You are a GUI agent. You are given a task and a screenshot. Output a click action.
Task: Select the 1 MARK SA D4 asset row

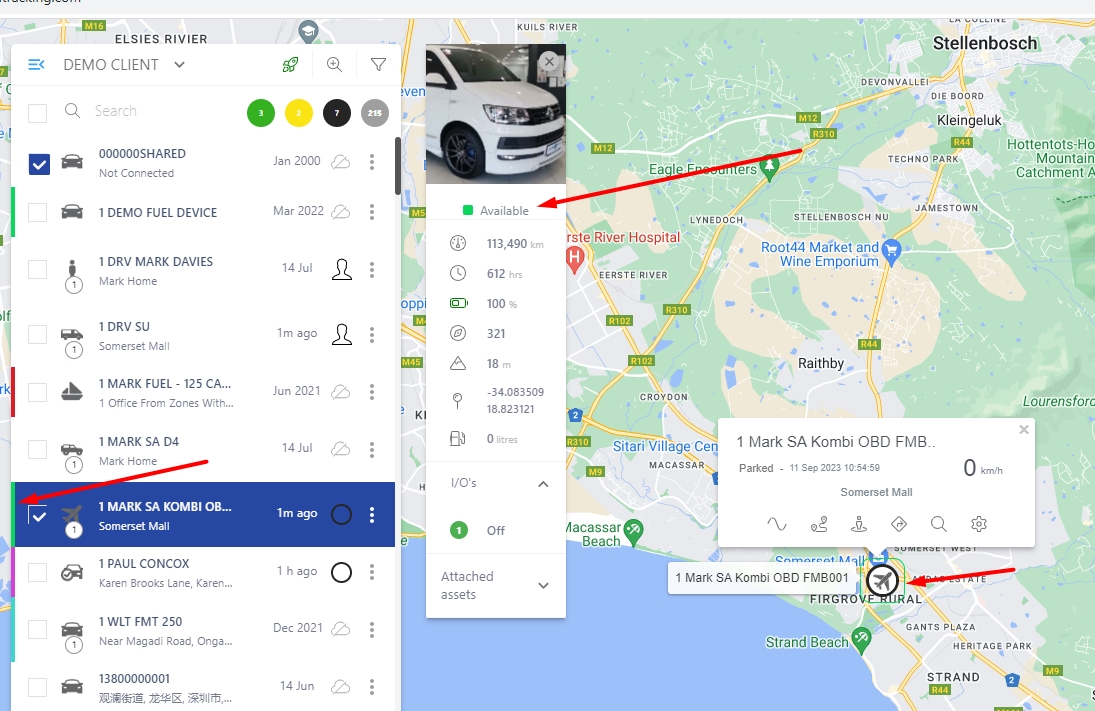tap(204, 450)
